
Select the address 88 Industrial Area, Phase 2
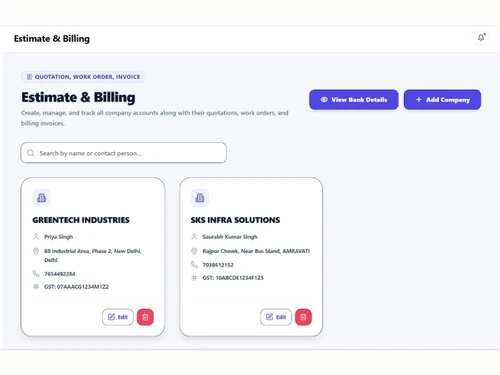[x=93, y=255]
